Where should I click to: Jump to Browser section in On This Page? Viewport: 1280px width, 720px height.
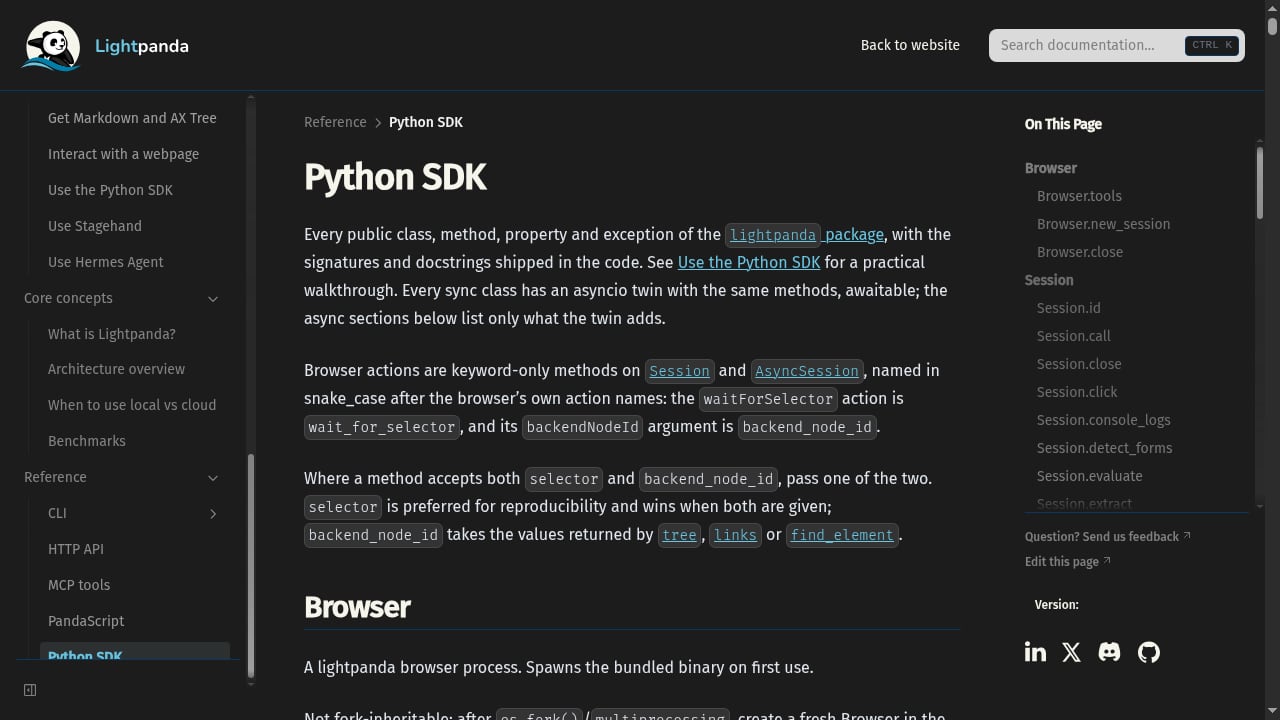(1051, 168)
